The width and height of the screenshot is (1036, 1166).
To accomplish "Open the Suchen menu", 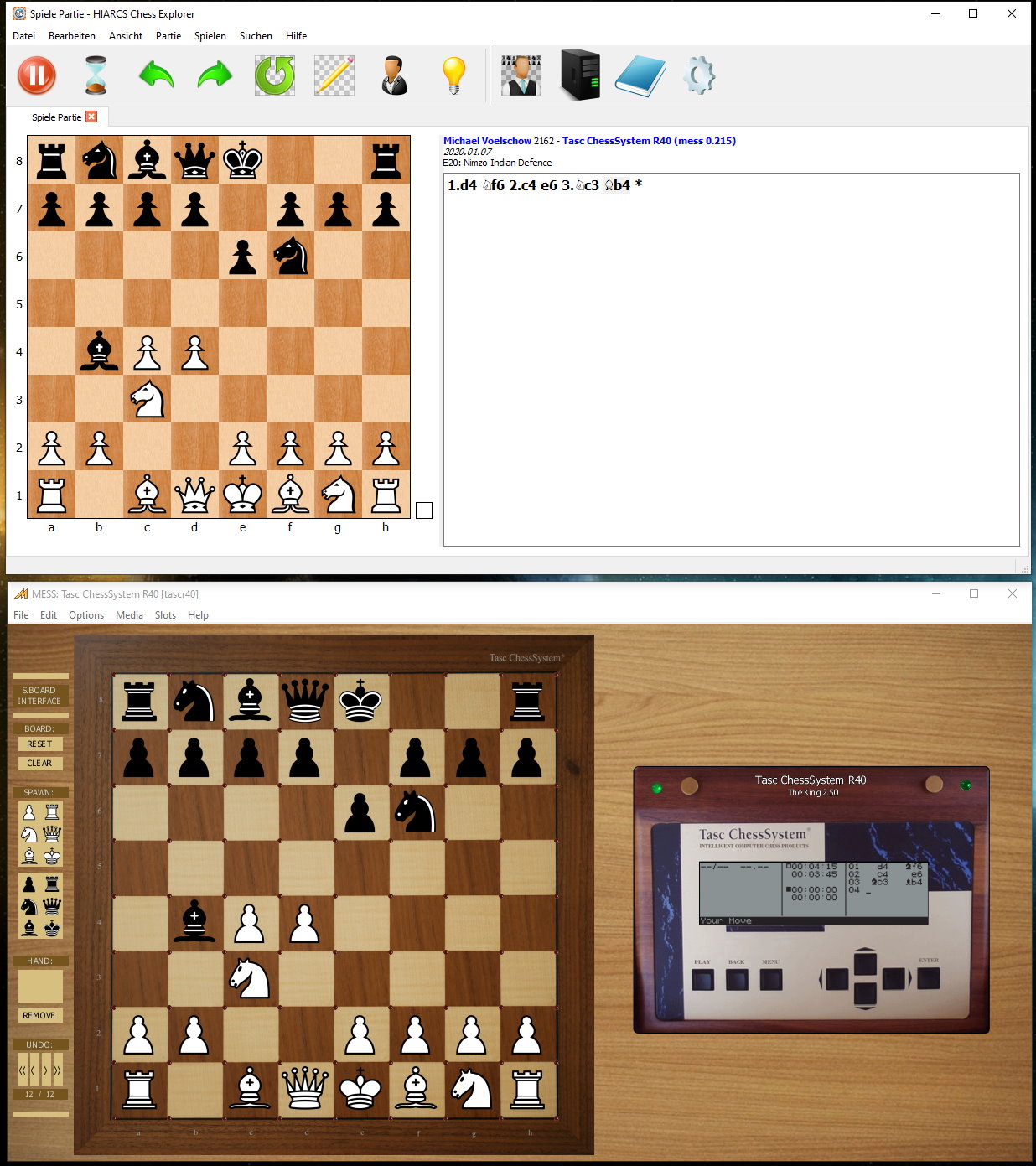I will pyautogui.click(x=256, y=36).
